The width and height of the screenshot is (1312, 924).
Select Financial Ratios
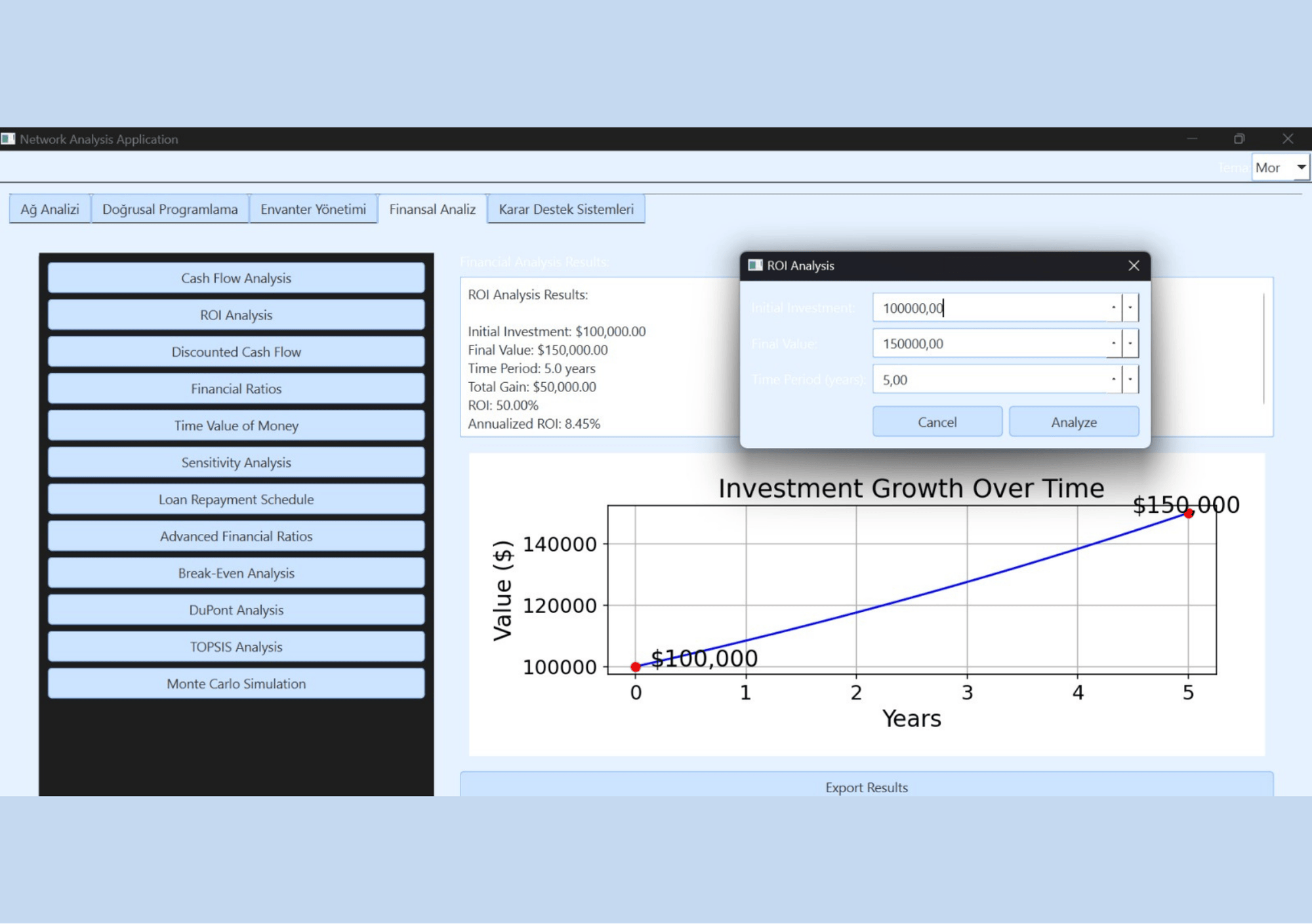(236, 389)
